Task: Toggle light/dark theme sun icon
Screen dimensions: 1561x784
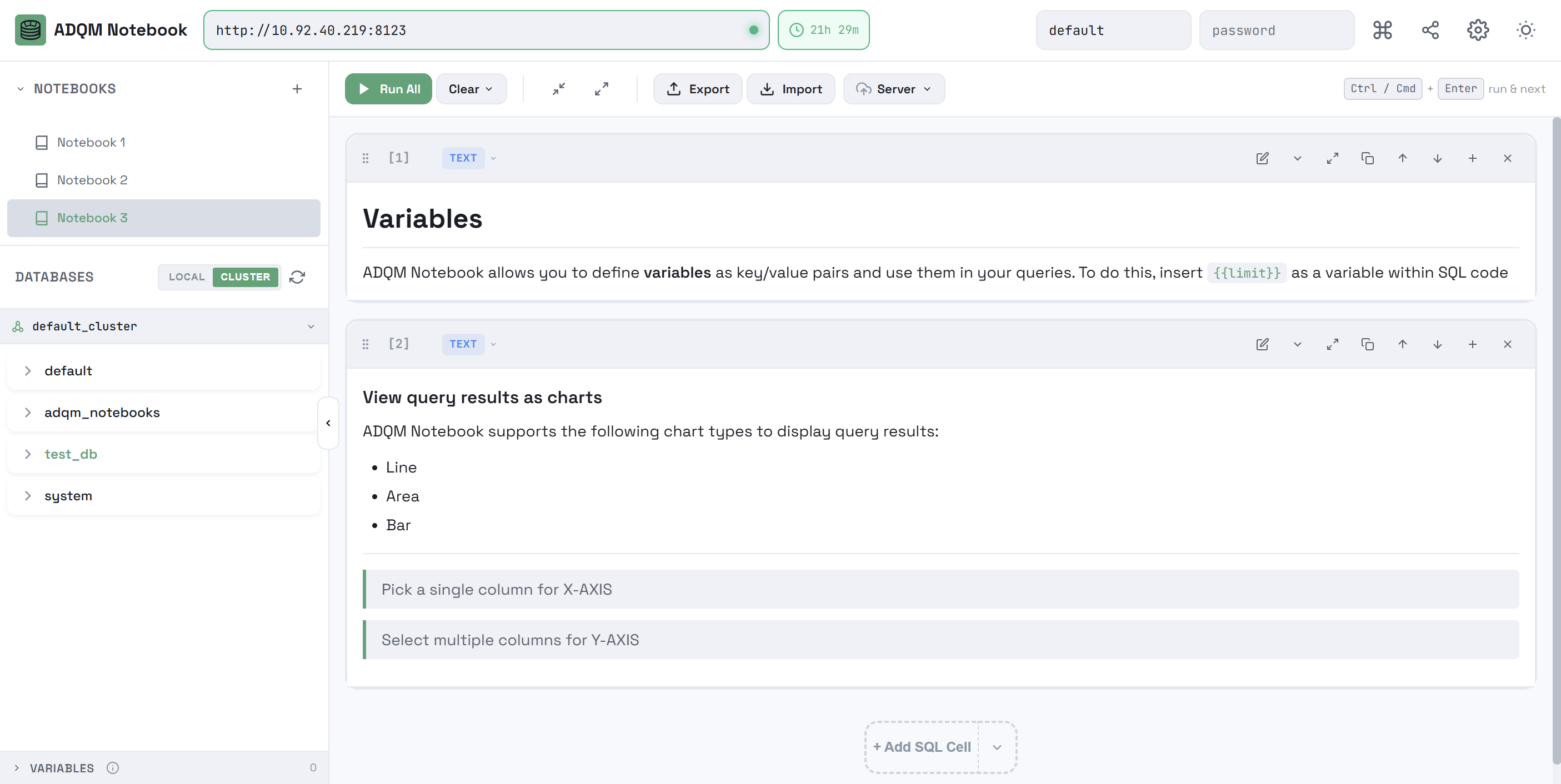Action: pos(1525,31)
